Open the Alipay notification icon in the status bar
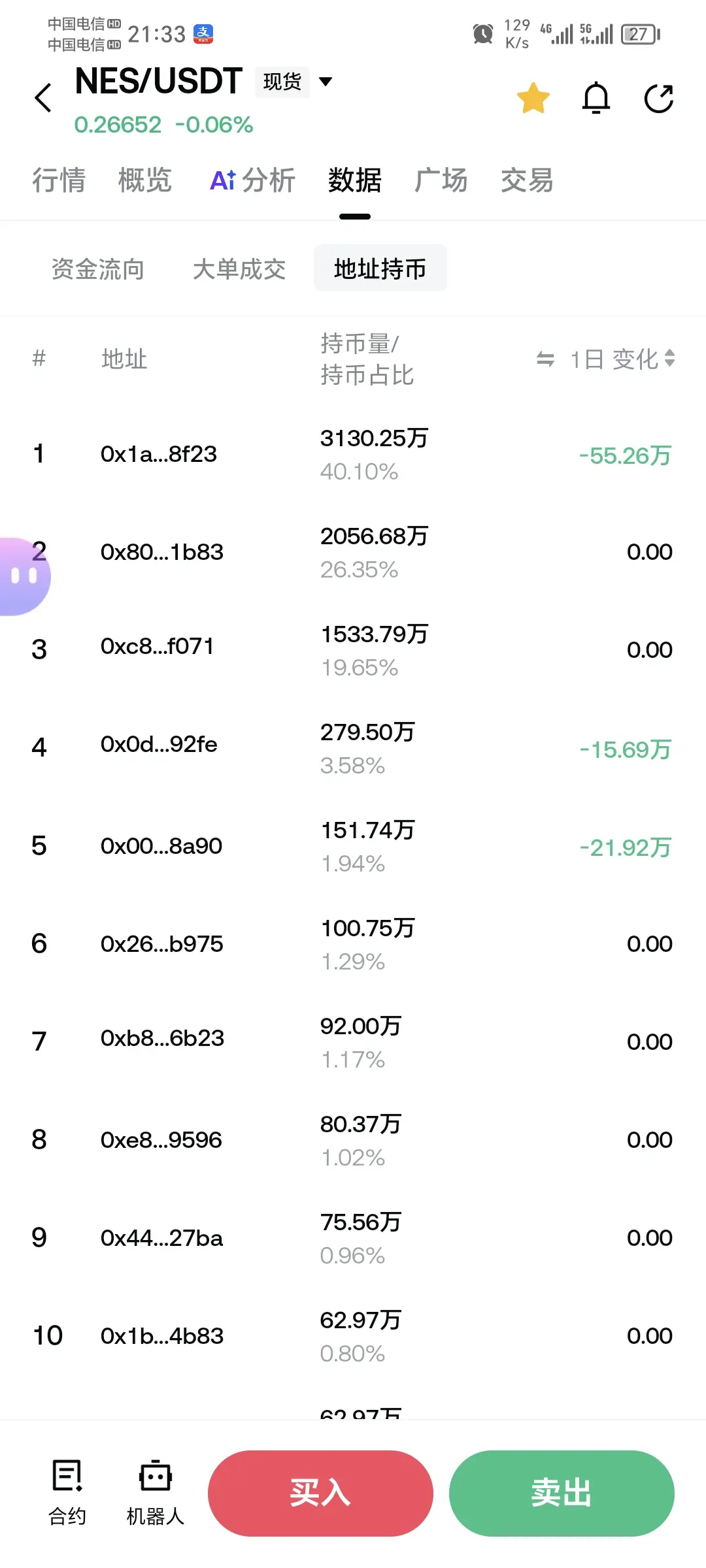Viewport: 706px width, 1568px height. (203, 34)
